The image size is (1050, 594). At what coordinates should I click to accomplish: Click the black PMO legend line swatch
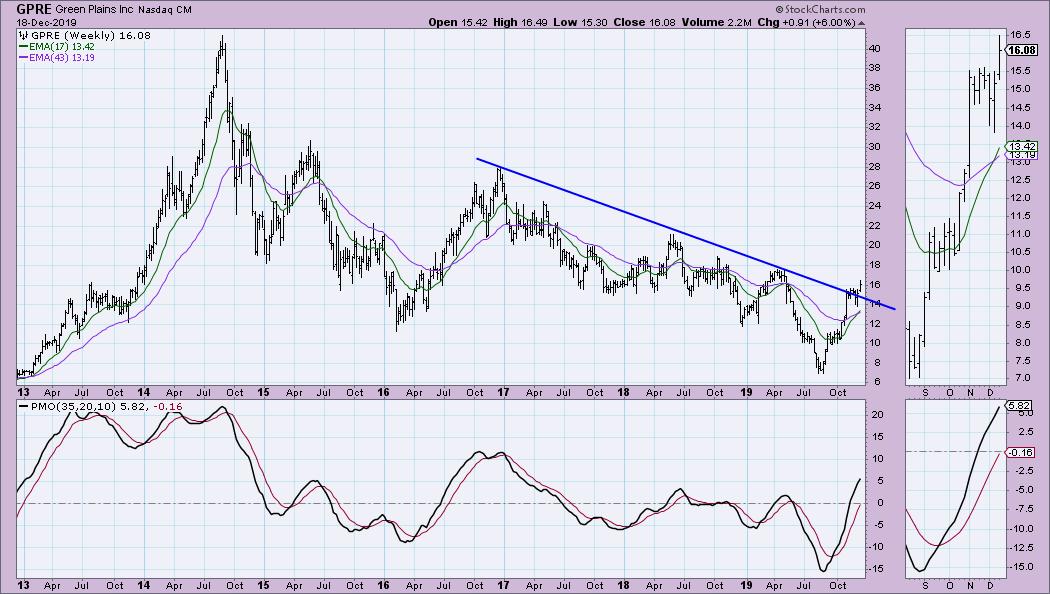[x=23, y=406]
